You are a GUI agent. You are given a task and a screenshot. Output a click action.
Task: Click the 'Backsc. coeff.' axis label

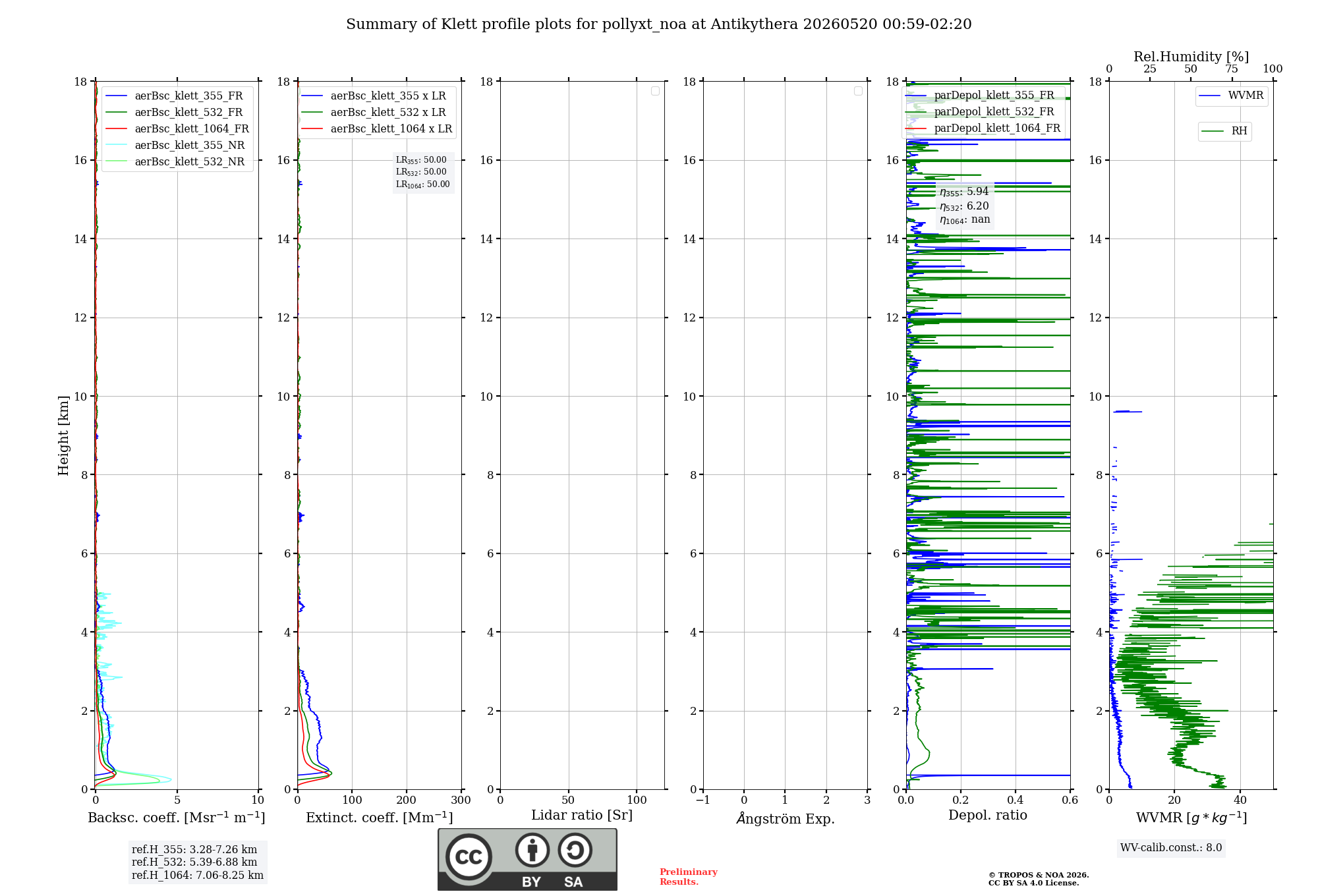[x=177, y=818]
